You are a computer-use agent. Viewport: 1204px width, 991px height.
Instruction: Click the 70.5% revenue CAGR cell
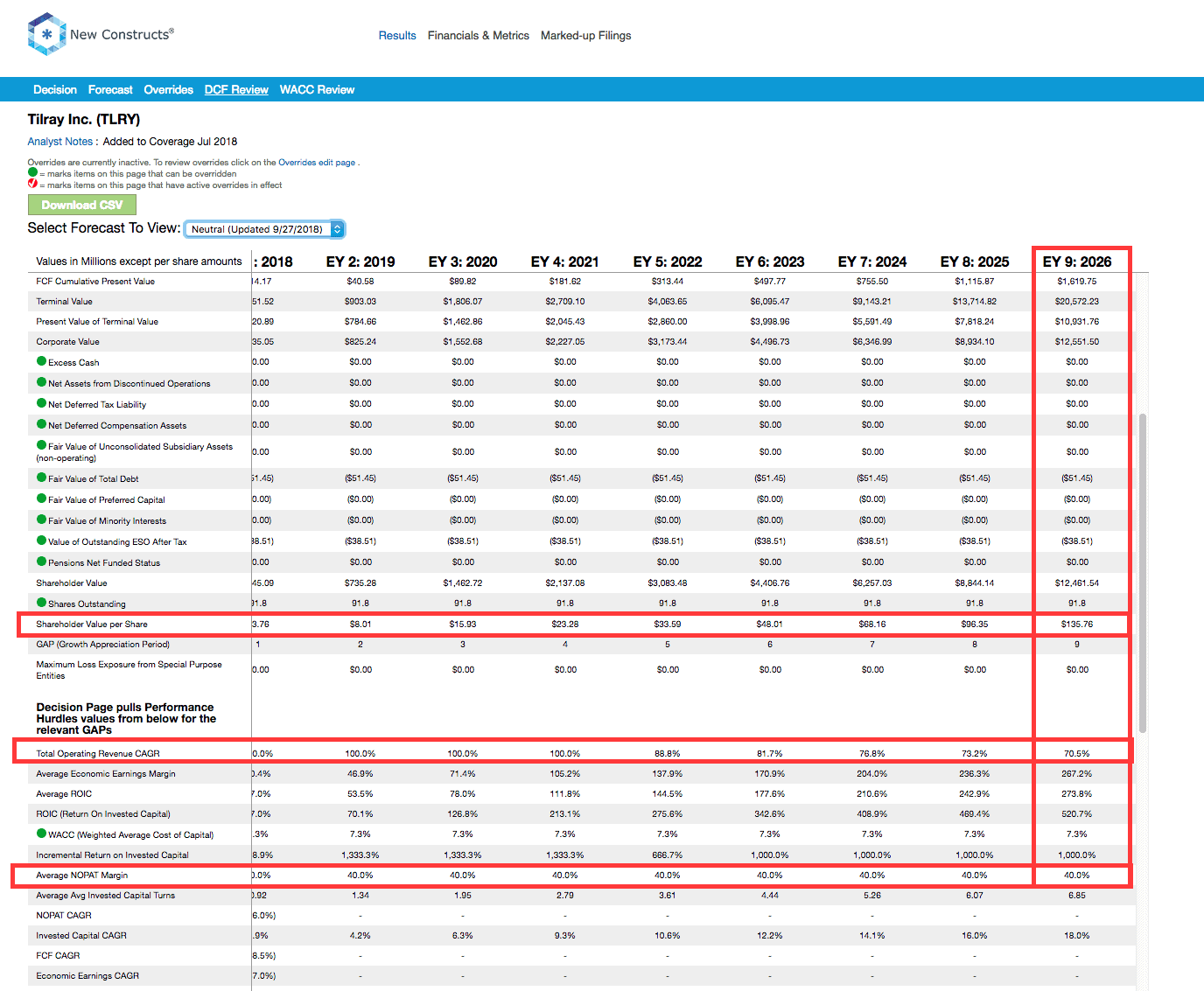coord(1077,753)
